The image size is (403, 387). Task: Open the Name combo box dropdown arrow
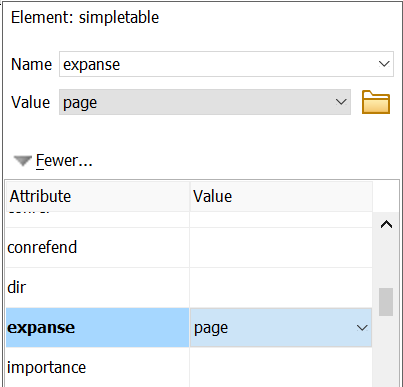click(x=384, y=64)
